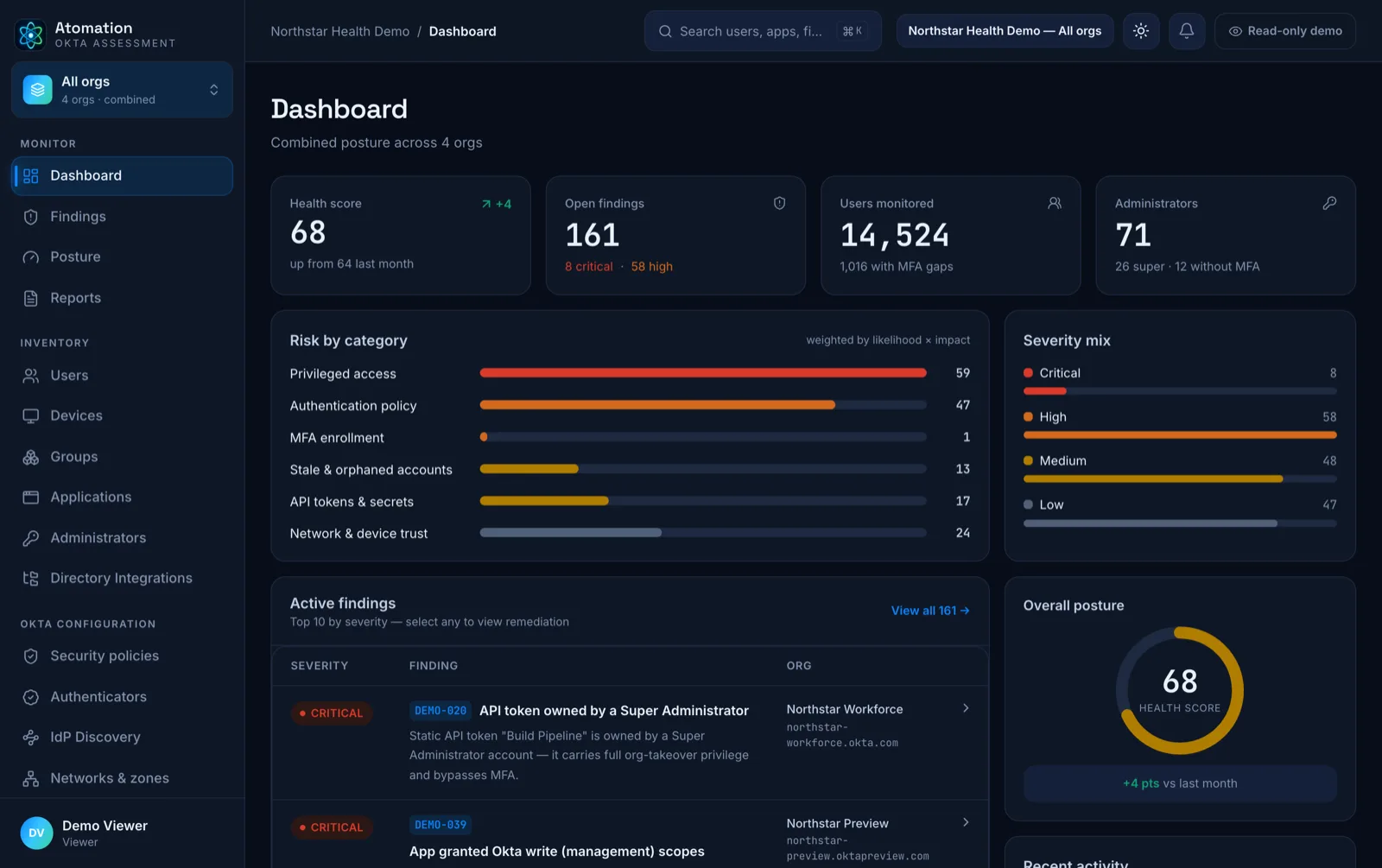
Task: Click the search users, apps input field
Action: point(763,31)
